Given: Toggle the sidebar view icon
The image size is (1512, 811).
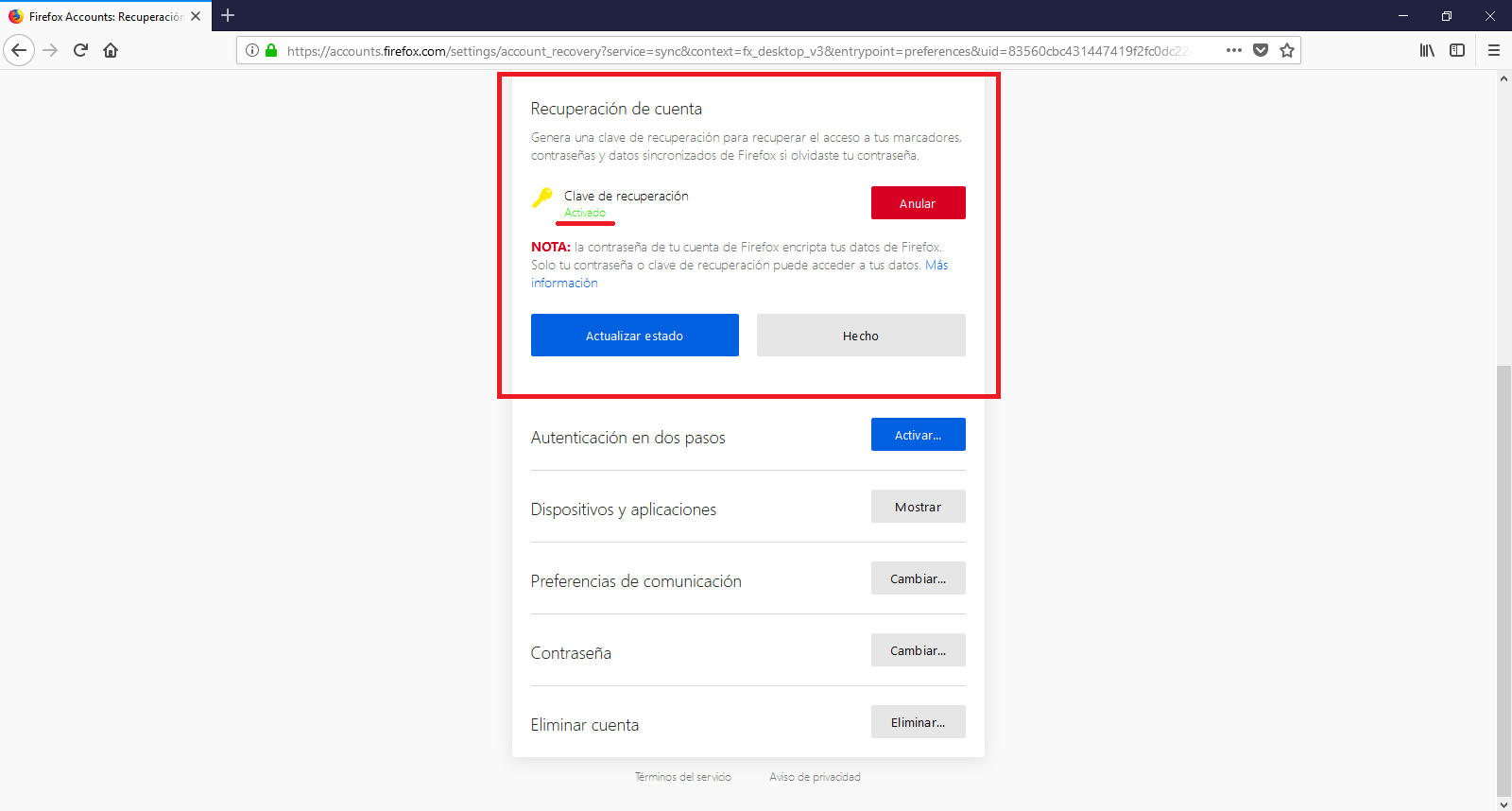Looking at the screenshot, I should pyautogui.click(x=1457, y=50).
